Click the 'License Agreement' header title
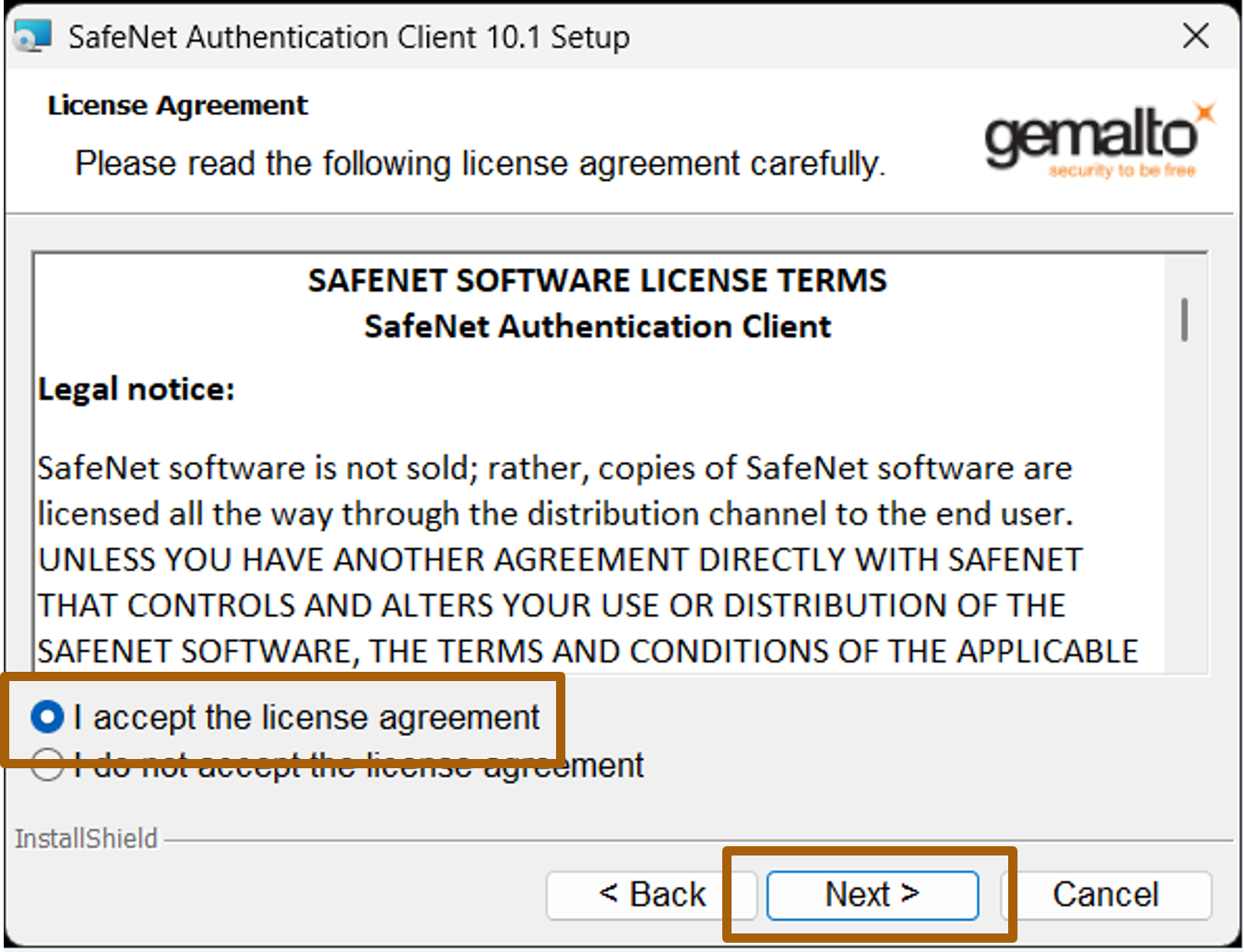Screen dimensions: 1244x952 click(177, 105)
